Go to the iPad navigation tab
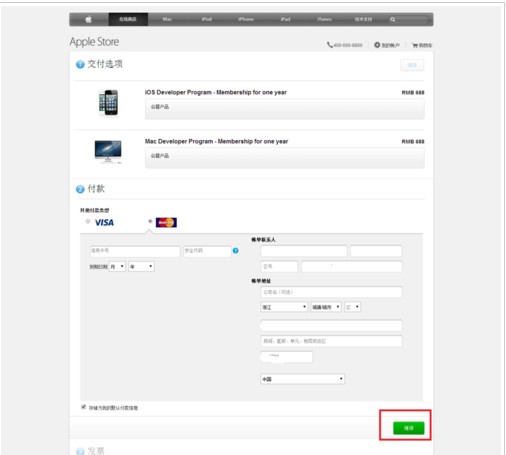 (x=285, y=19)
